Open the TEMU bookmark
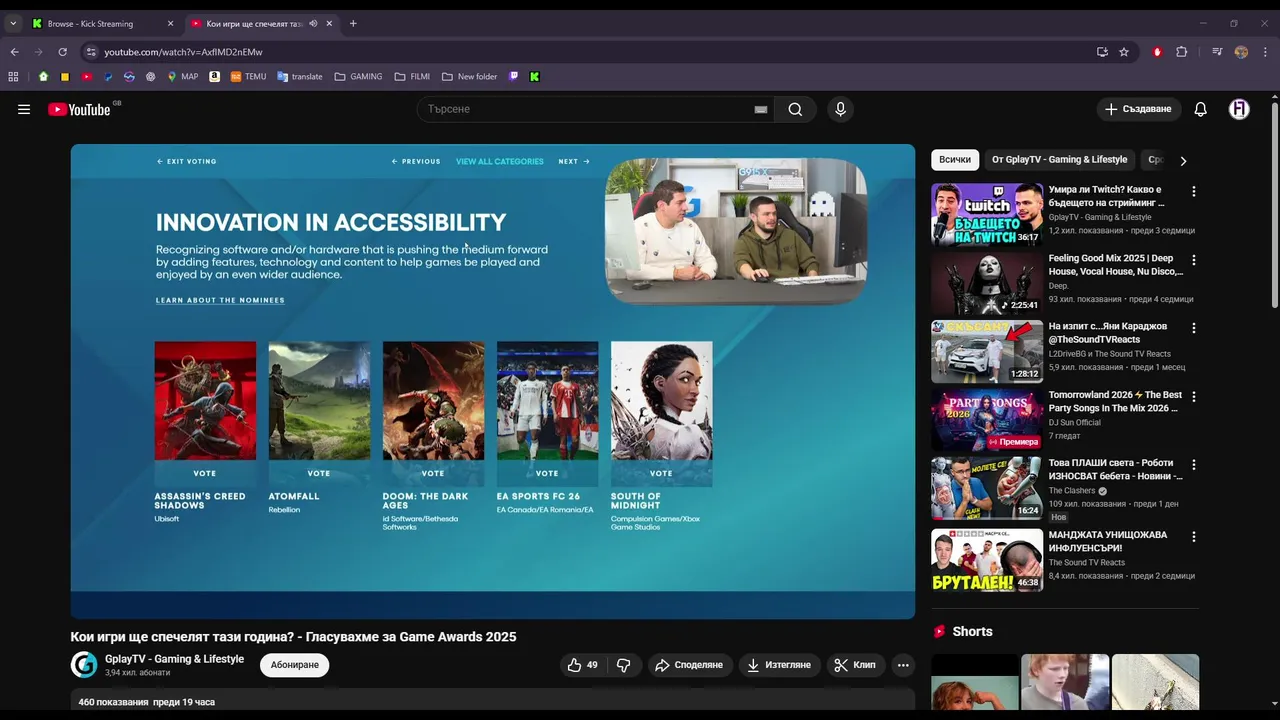Viewport: 1280px width, 720px height. click(x=248, y=76)
